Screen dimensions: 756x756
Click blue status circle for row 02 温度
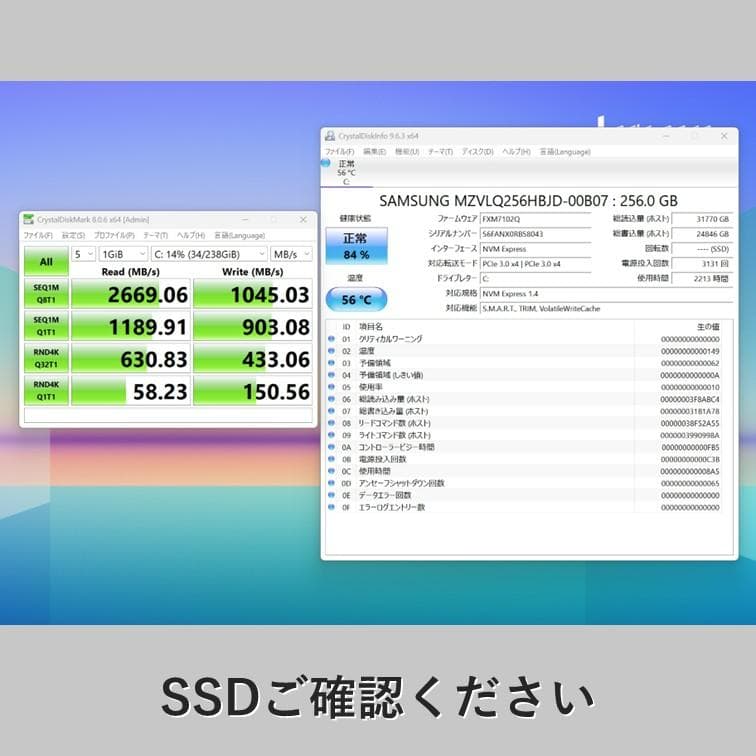pos(331,351)
